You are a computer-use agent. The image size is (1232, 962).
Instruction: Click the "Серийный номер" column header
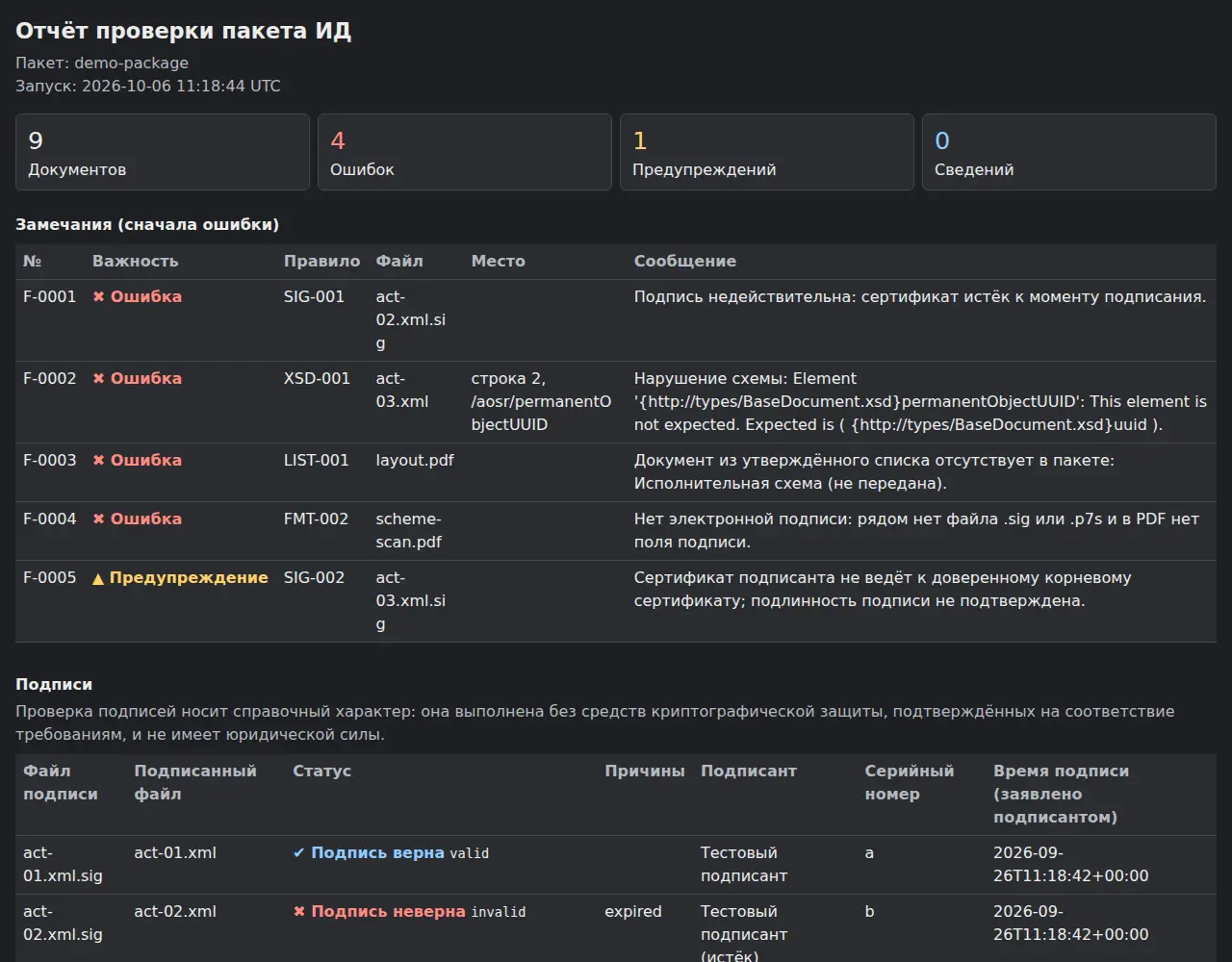(910, 783)
